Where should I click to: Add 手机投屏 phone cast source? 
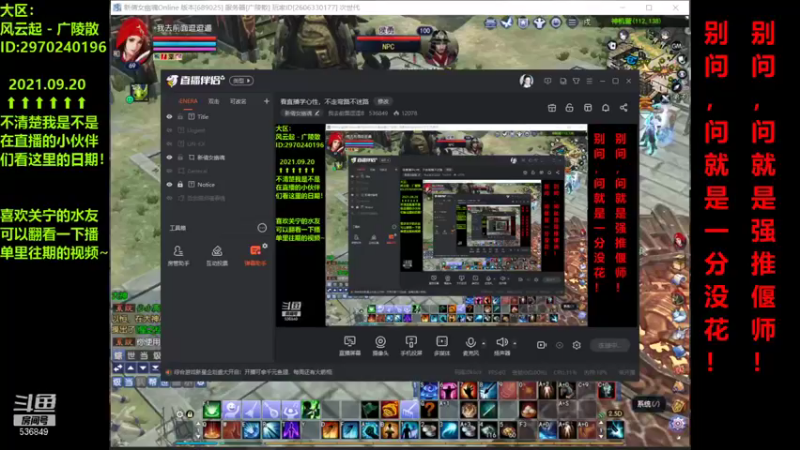(x=411, y=345)
